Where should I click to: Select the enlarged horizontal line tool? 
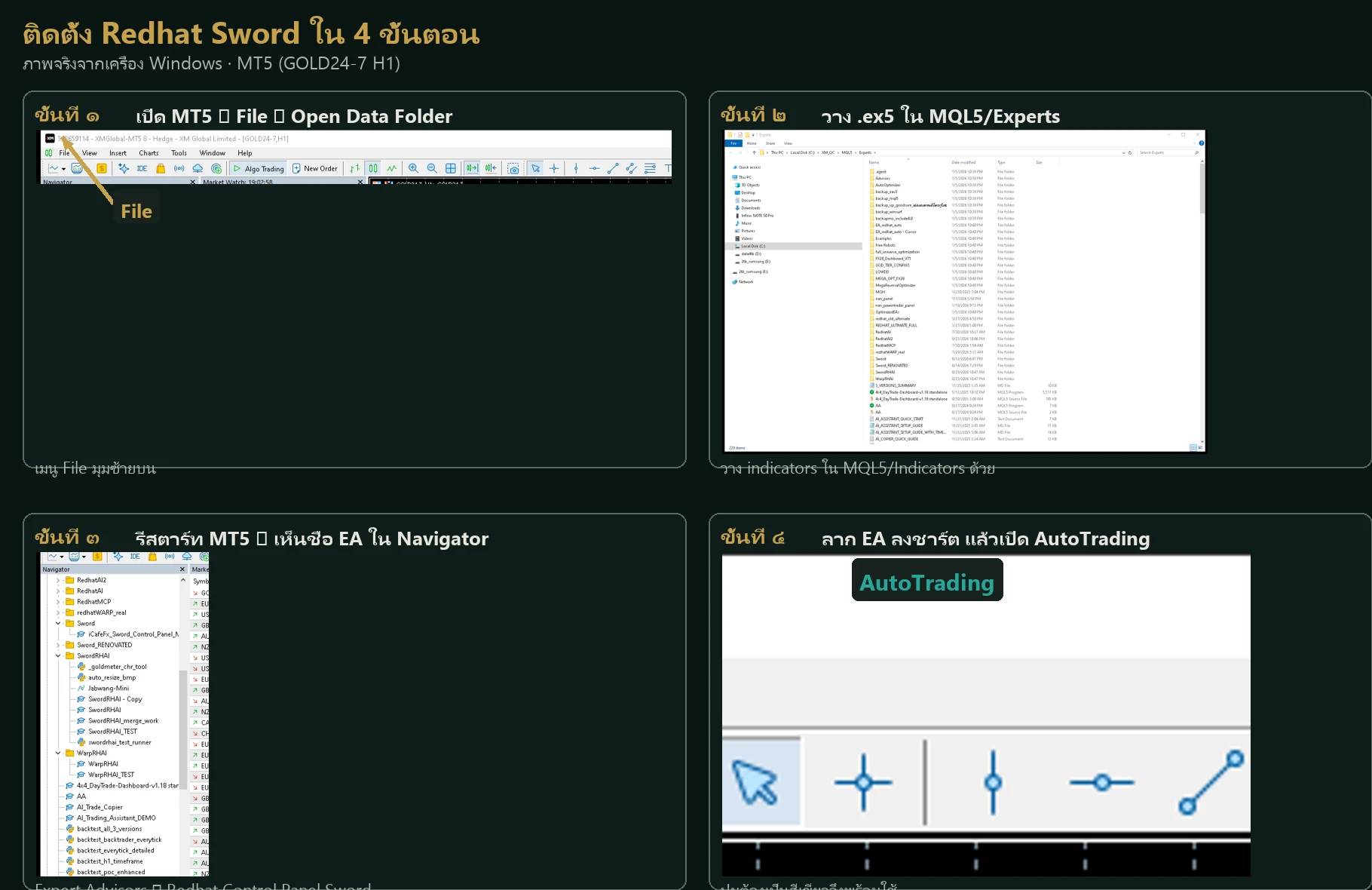[x=1101, y=783]
